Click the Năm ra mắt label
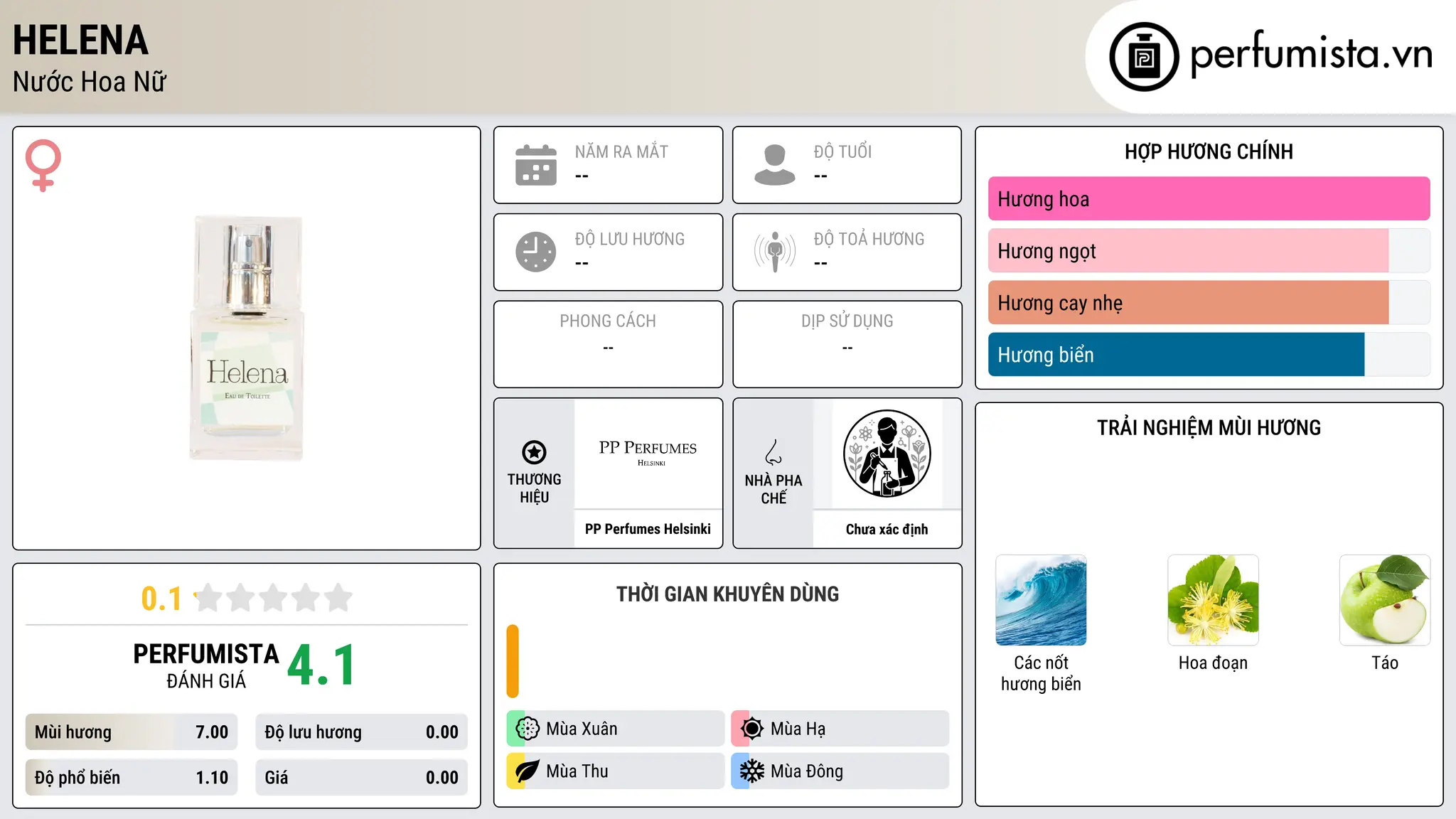This screenshot has height=819, width=1456. [x=621, y=151]
